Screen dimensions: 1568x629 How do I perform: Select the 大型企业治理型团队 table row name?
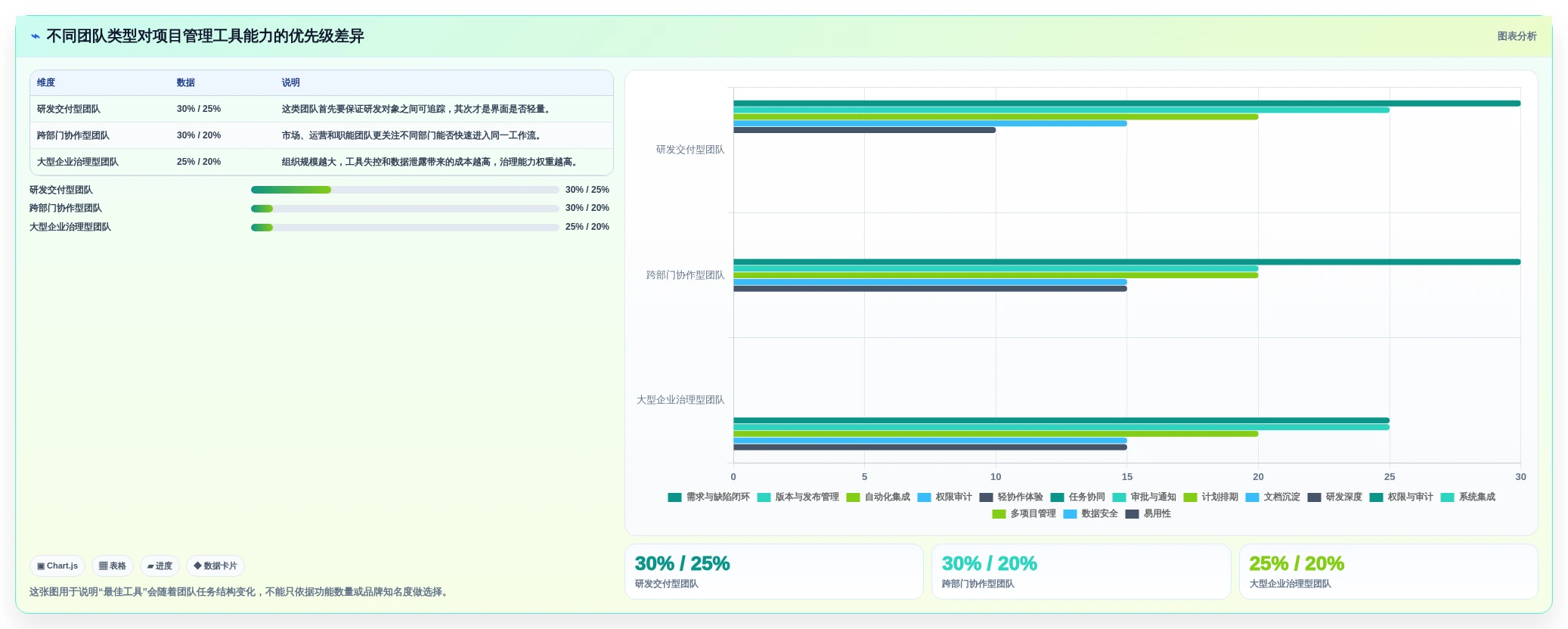[78, 162]
